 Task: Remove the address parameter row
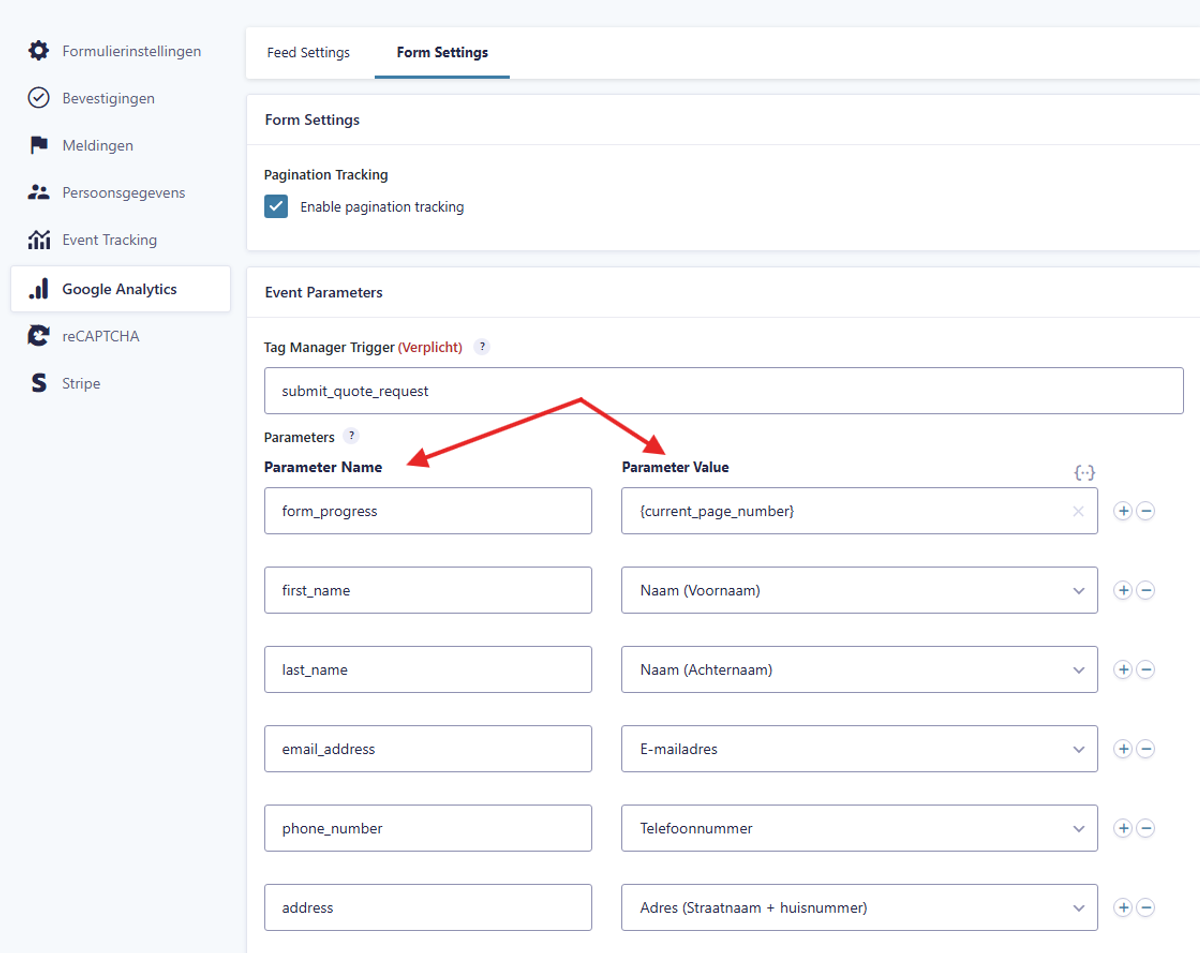1146,908
